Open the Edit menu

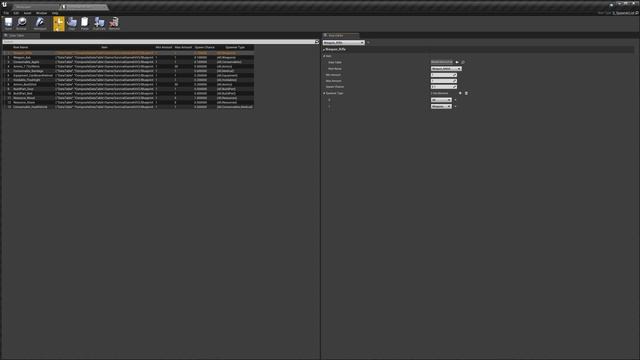pyautogui.click(x=16, y=13)
